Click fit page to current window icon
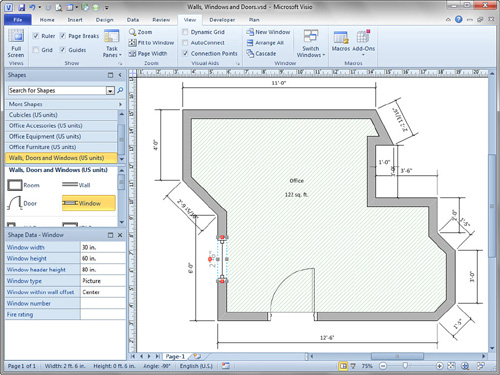The image size is (500, 375). click(x=451, y=366)
